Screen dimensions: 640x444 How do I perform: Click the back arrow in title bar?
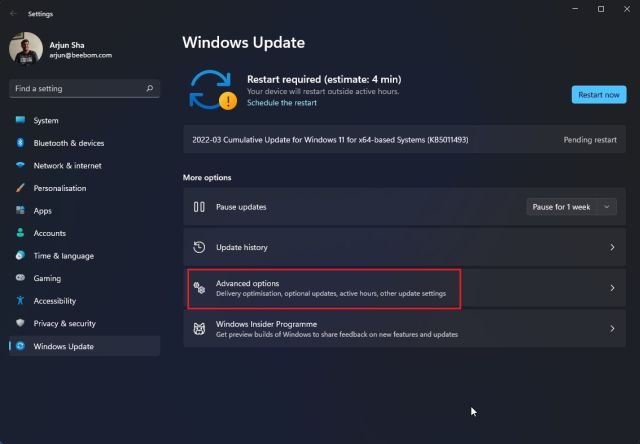click(x=13, y=13)
